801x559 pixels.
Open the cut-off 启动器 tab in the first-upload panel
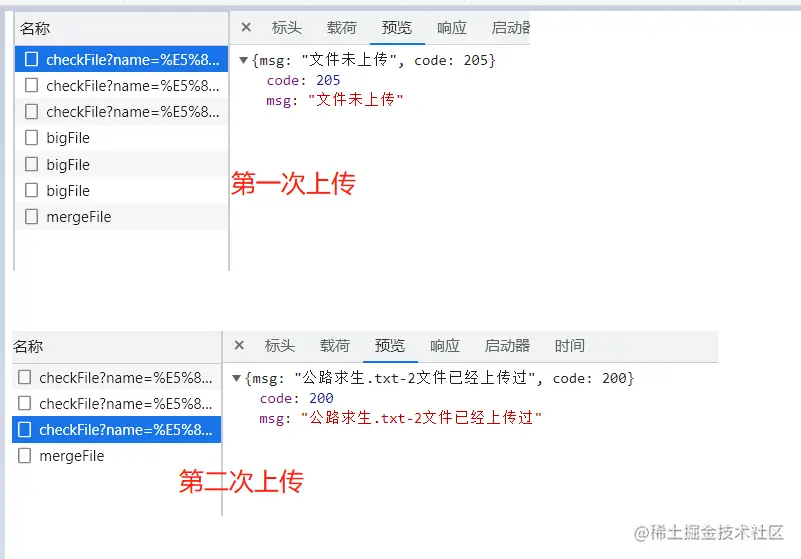510,28
